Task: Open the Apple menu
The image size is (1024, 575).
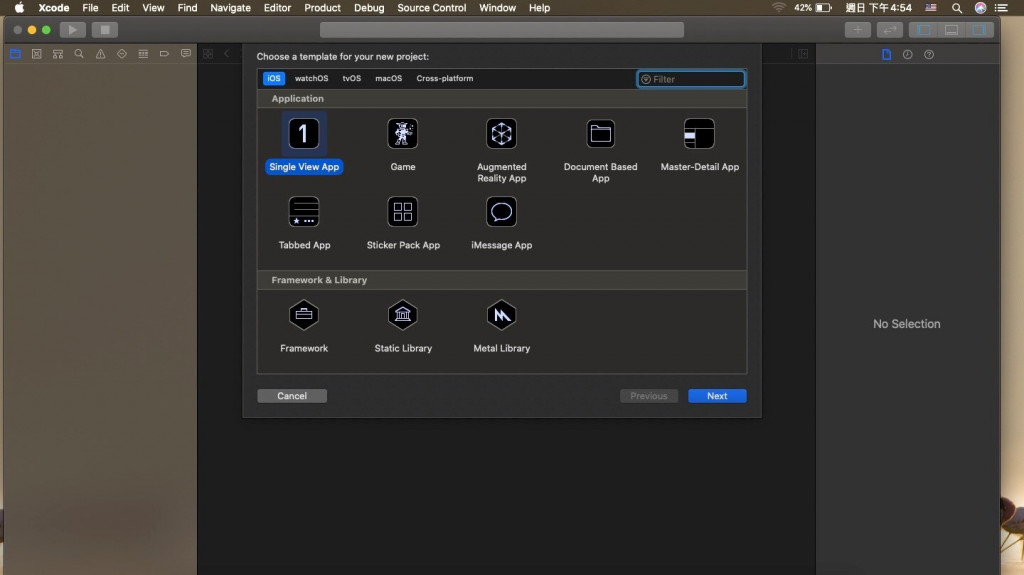Action: point(20,8)
